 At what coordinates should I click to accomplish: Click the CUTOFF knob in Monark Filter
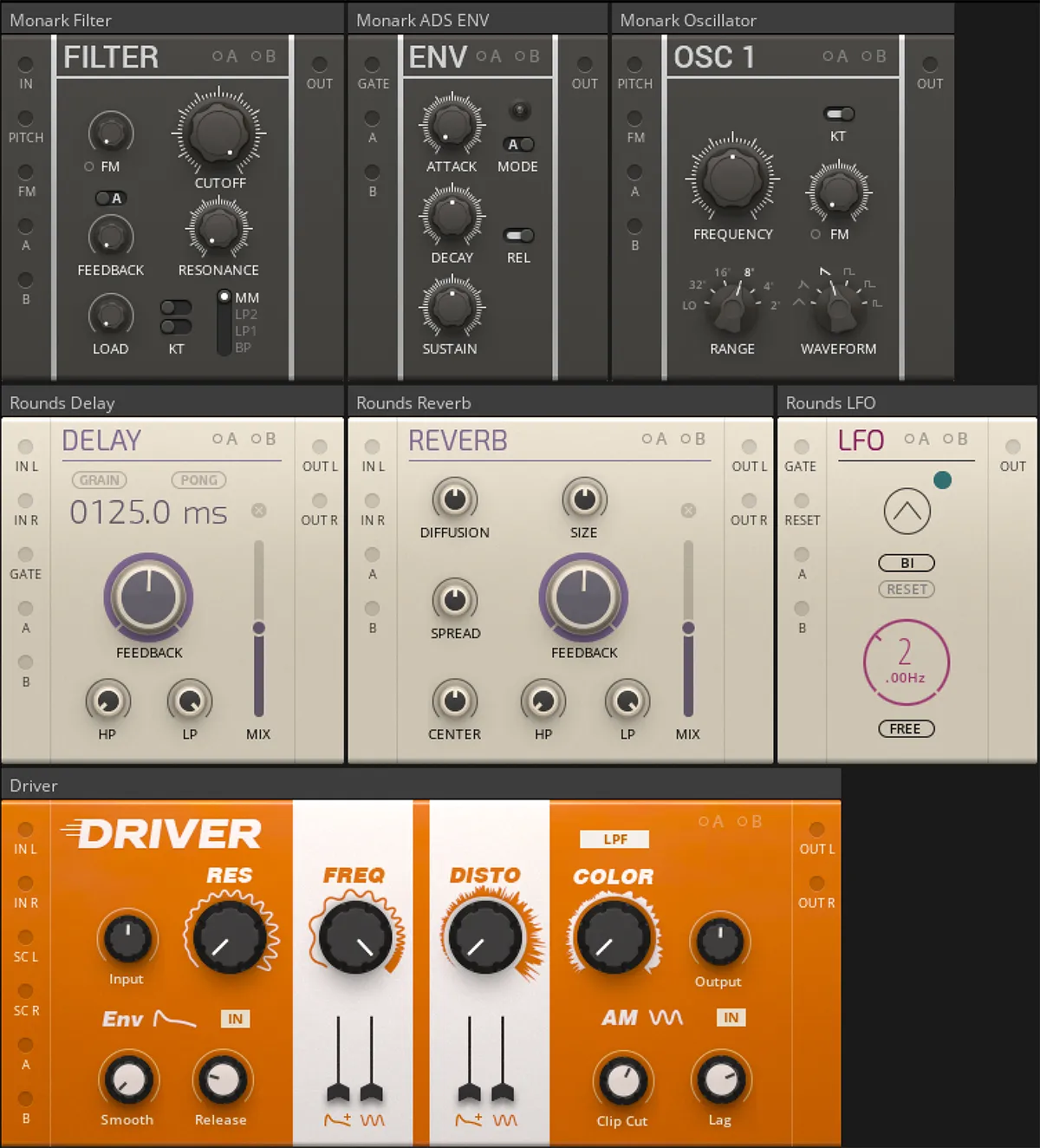pos(219,132)
